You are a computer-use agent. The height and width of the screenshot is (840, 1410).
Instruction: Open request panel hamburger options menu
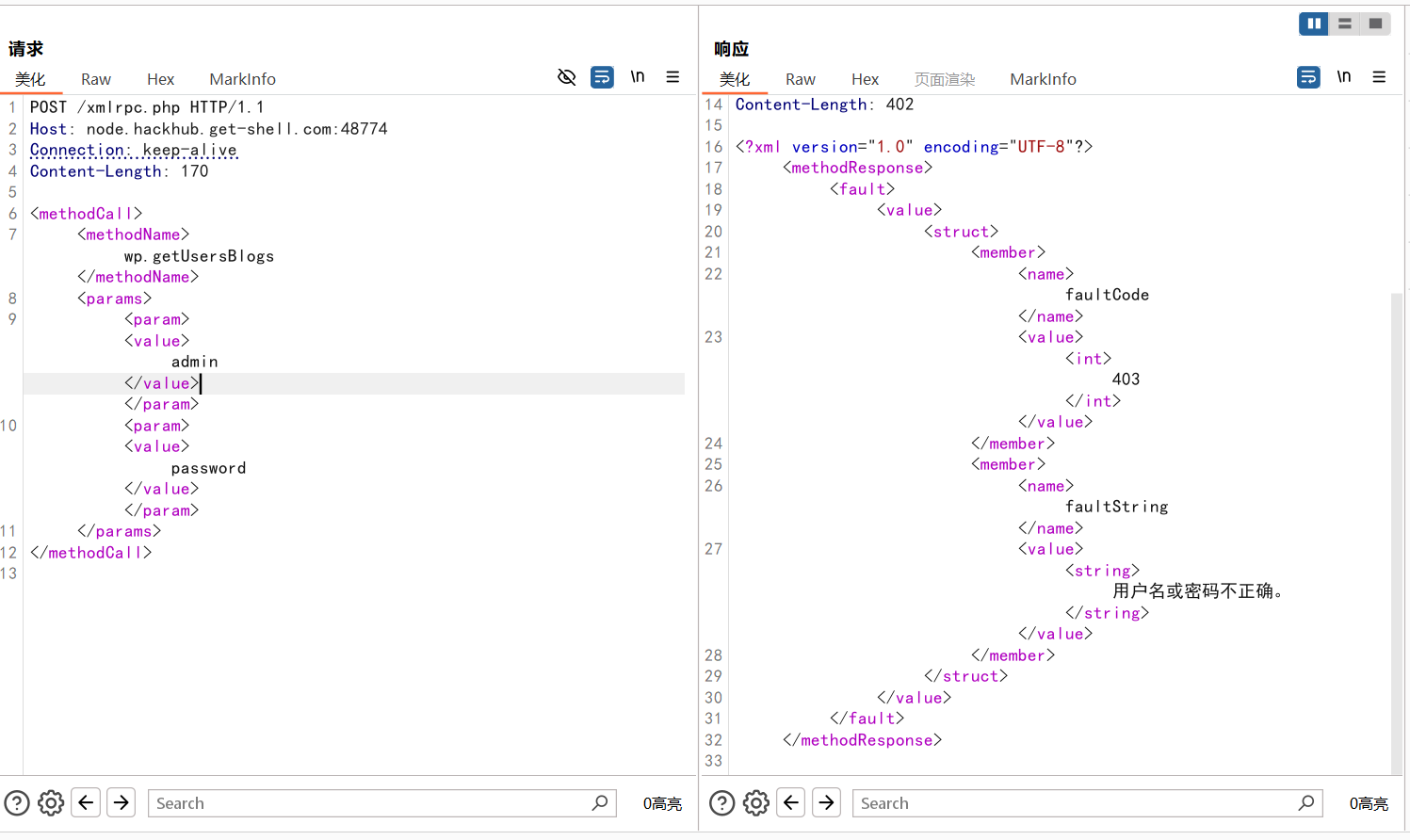[673, 77]
